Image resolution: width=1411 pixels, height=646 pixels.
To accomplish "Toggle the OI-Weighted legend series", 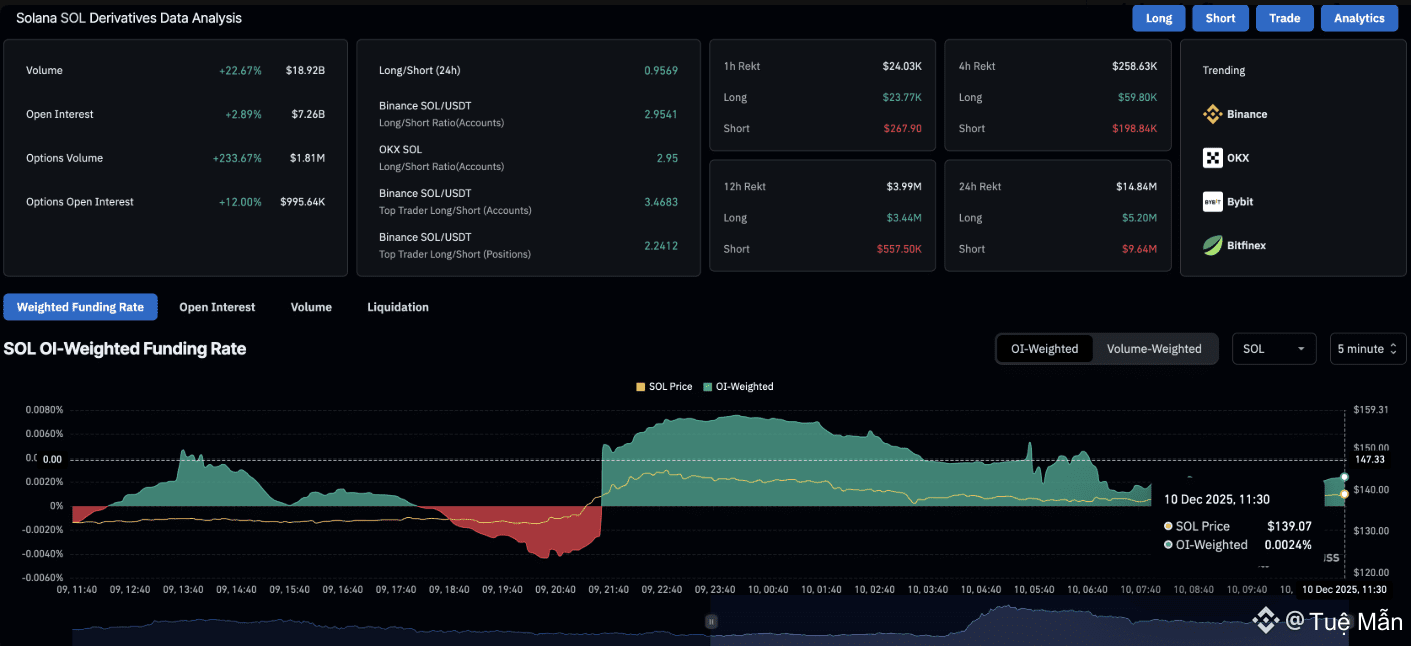I will (738, 386).
